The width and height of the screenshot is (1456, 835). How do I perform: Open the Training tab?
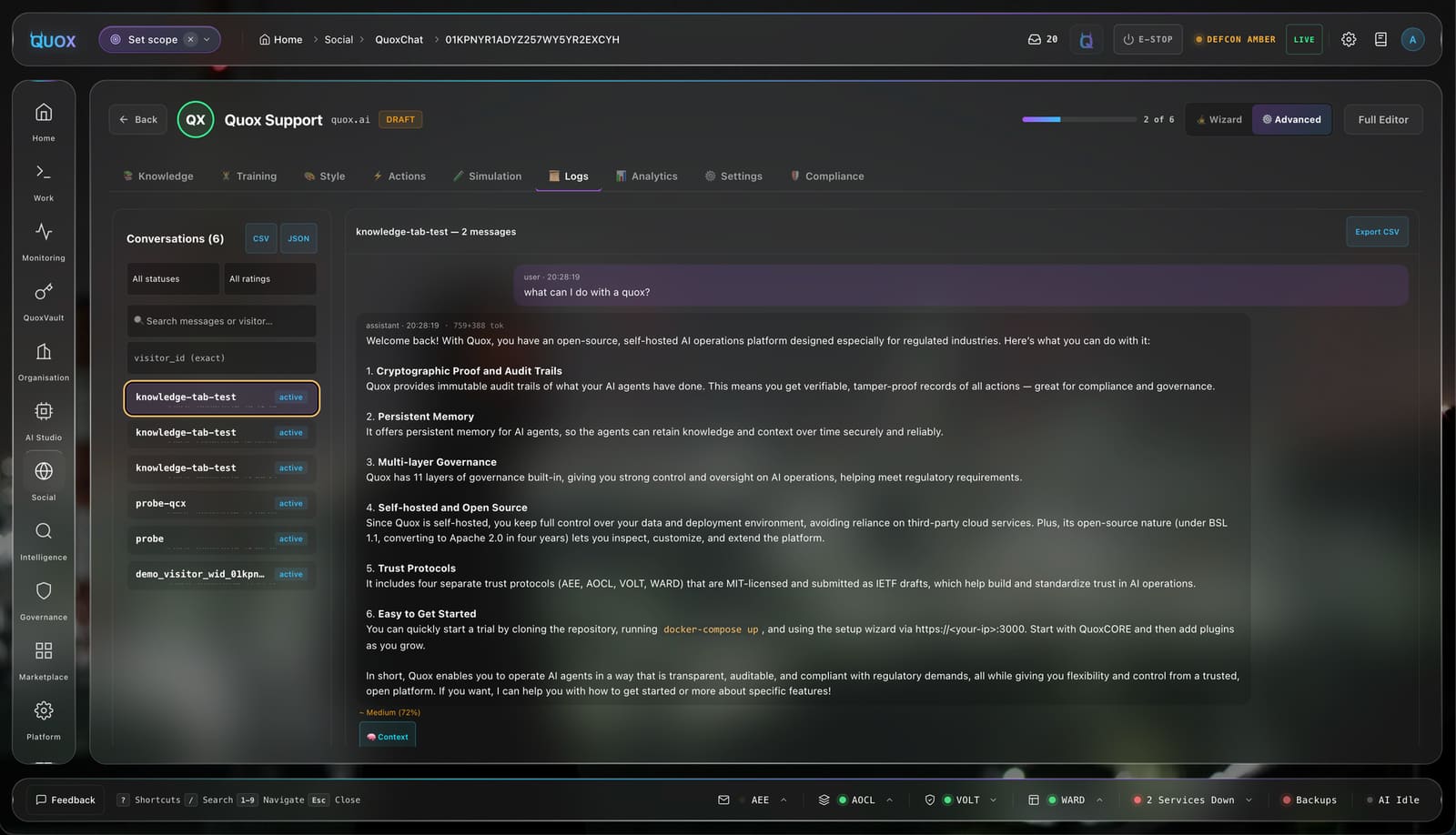(249, 176)
